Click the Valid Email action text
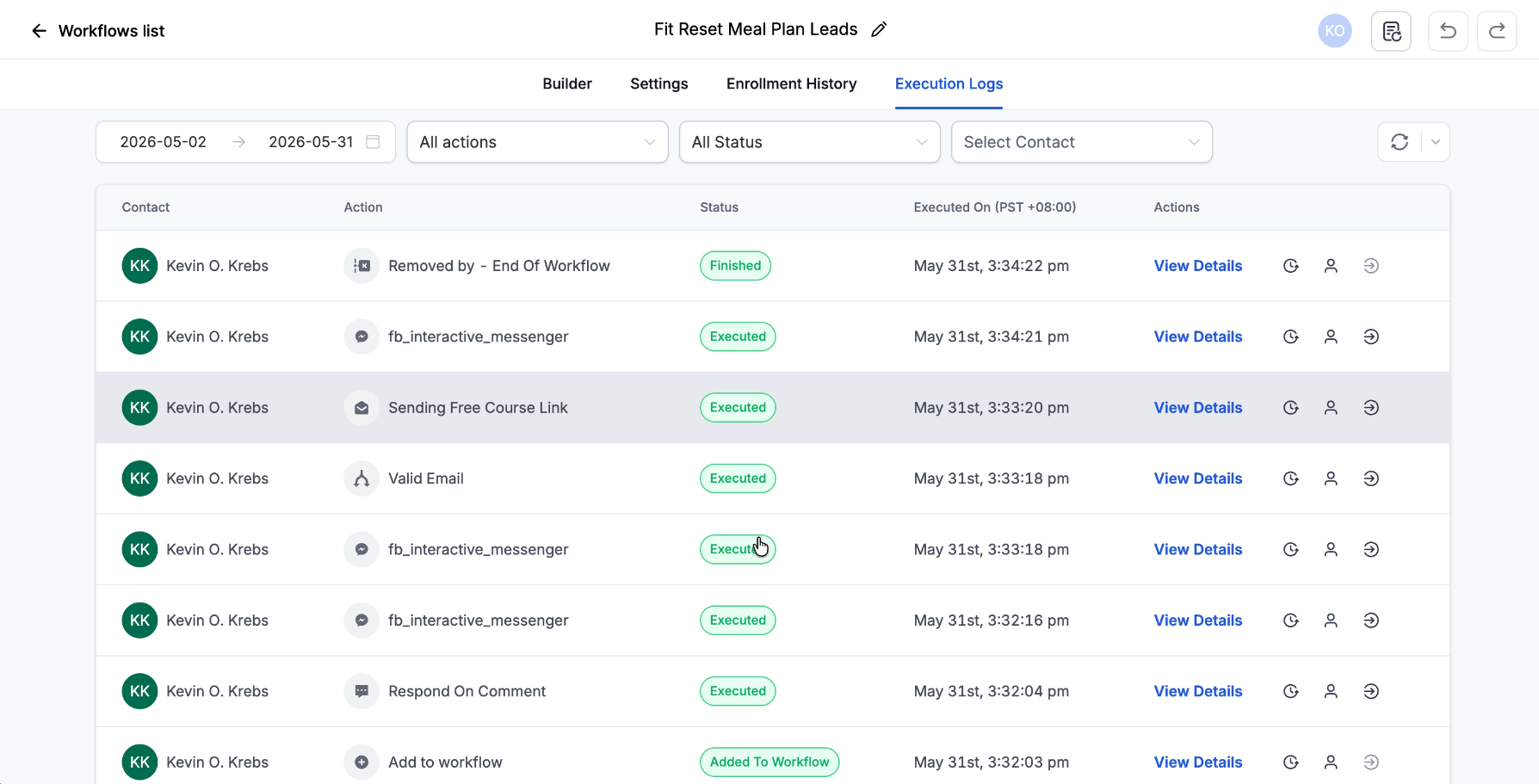Viewport: 1539px width, 784px height. click(426, 478)
